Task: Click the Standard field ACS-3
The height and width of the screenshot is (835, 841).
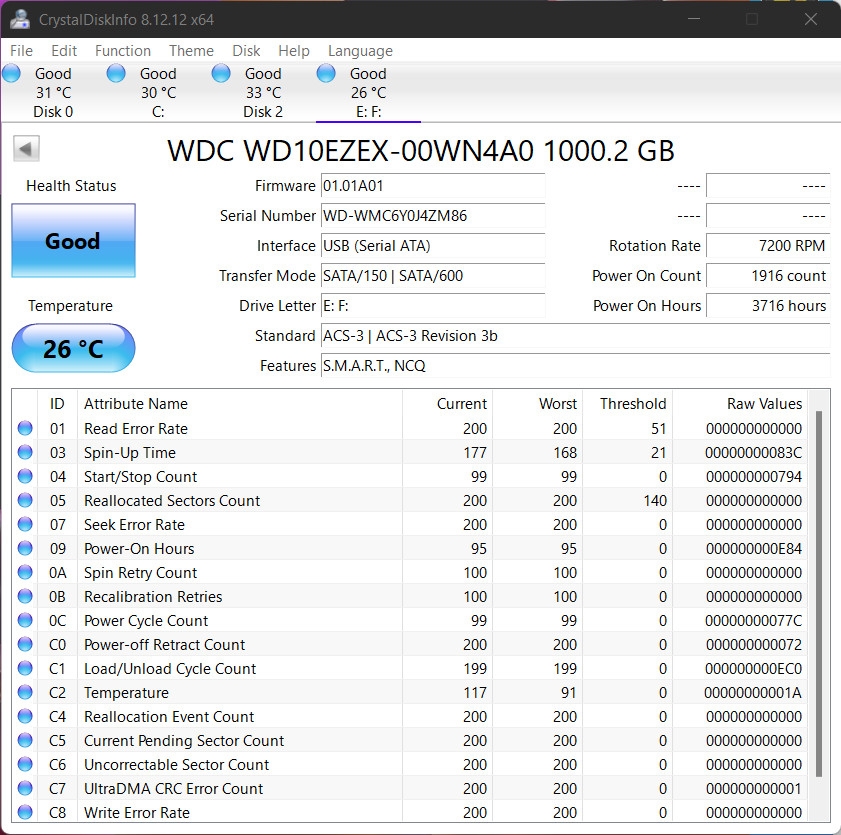Action: pos(576,336)
